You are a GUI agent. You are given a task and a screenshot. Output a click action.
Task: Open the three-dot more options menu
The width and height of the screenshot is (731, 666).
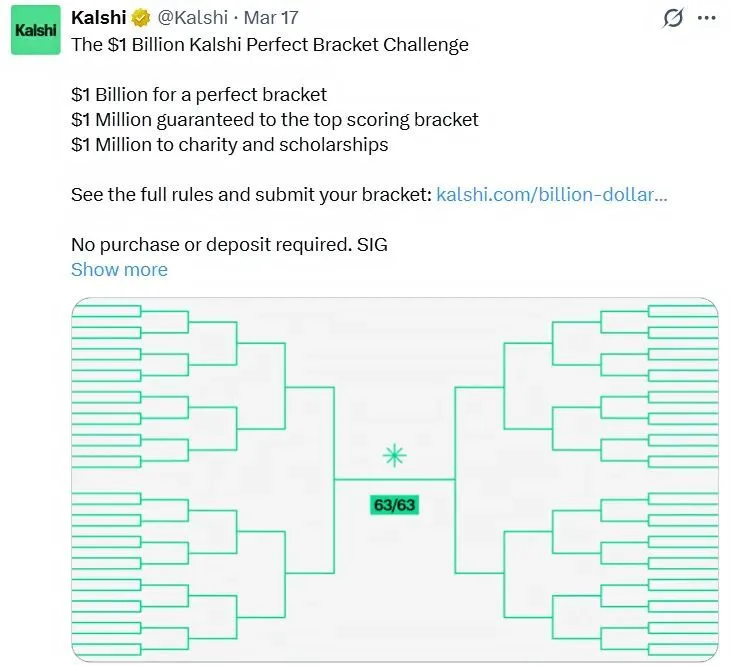[706, 18]
